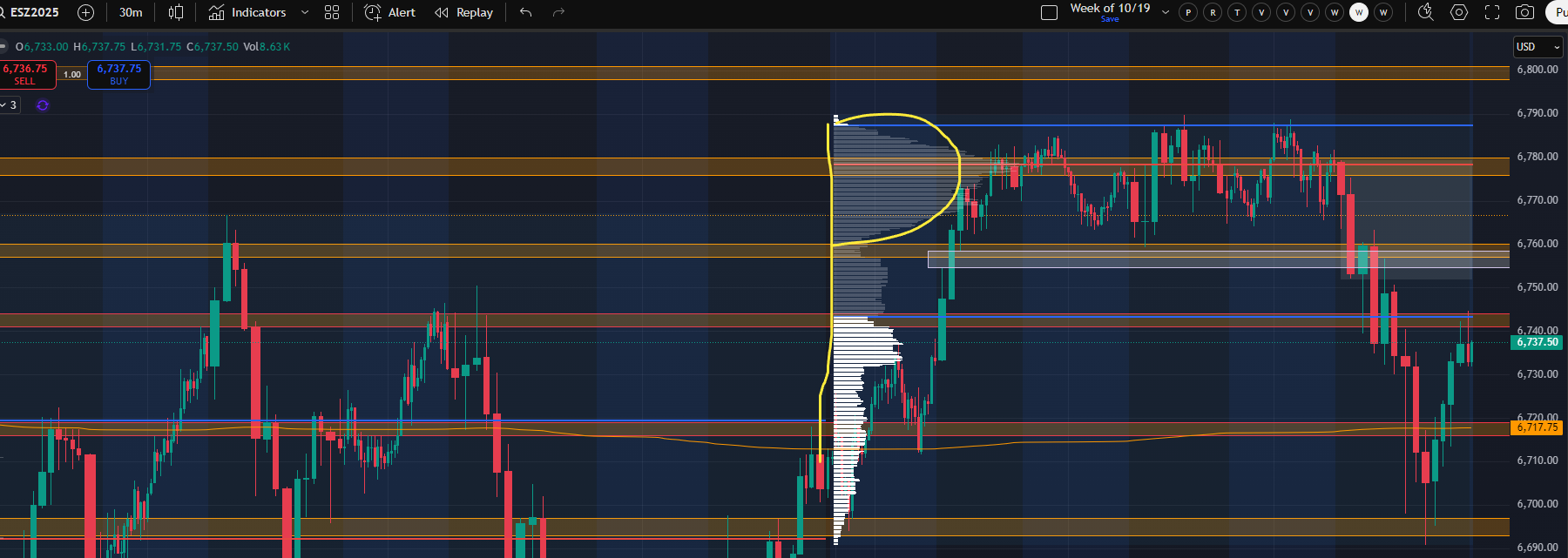This screenshot has width=1568, height=558.
Task: Click the Save link under layout name
Action: pos(1110,19)
